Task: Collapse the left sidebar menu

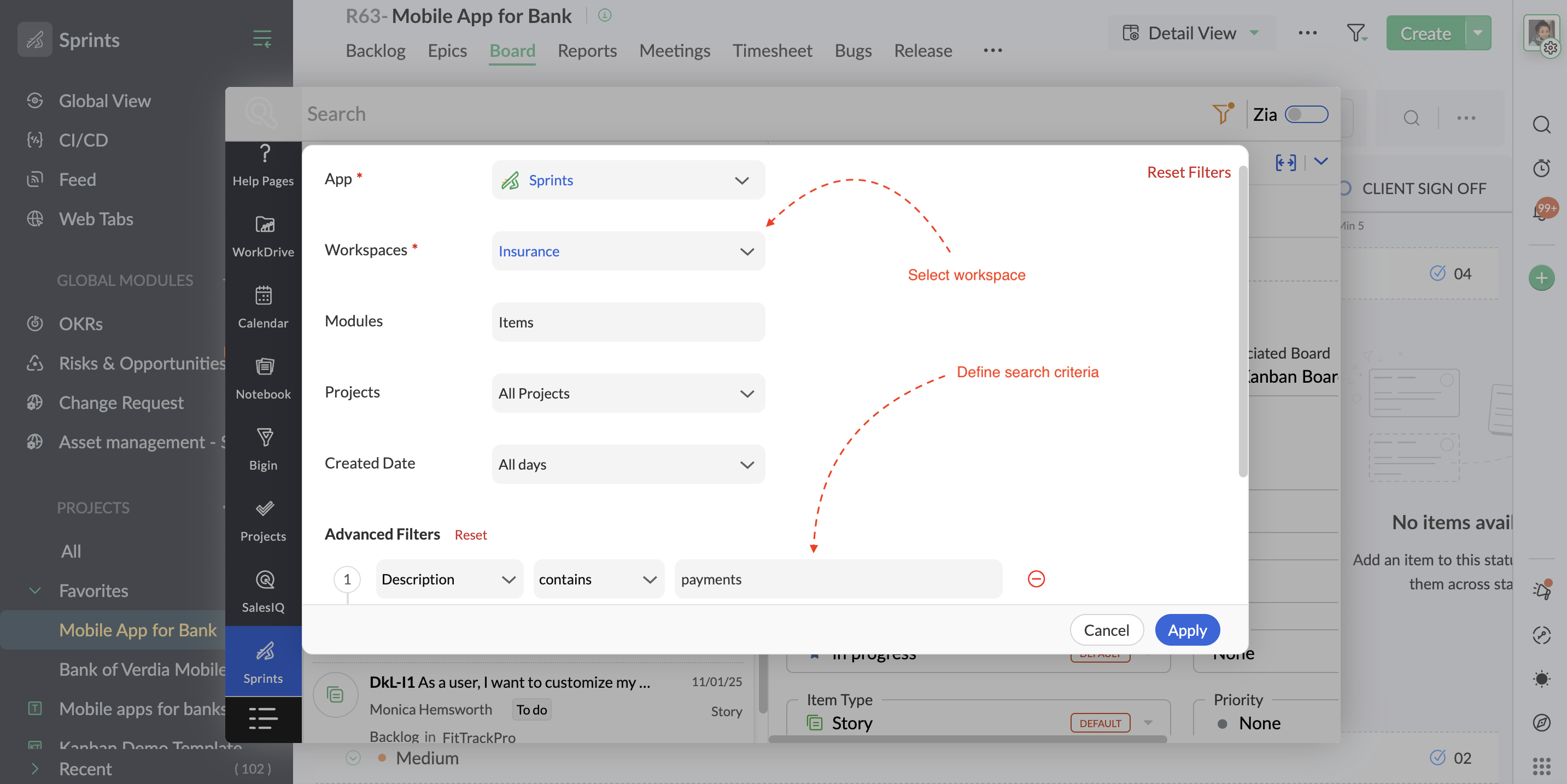Action: [262, 39]
